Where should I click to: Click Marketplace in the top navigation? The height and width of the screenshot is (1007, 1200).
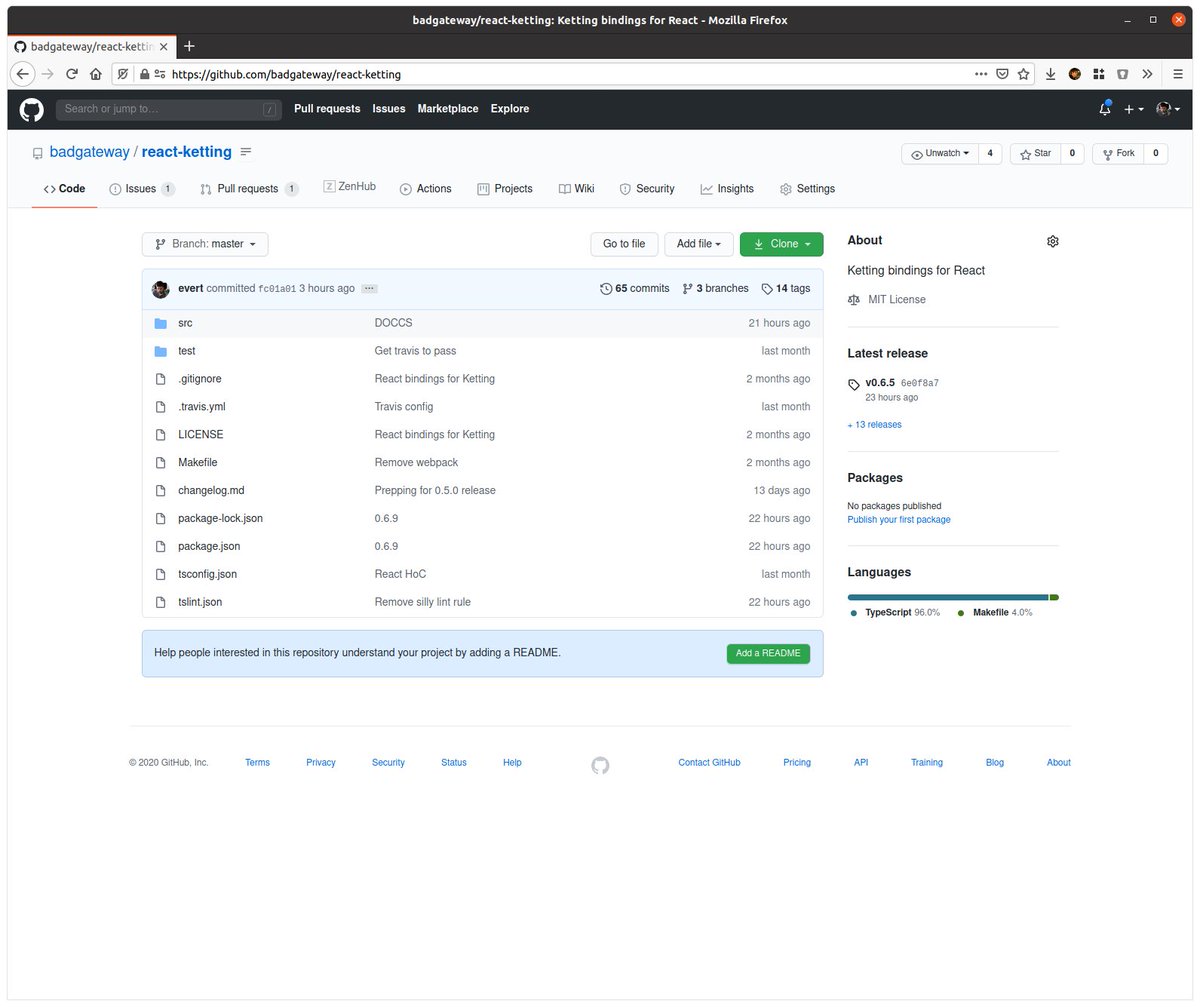pos(448,109)
